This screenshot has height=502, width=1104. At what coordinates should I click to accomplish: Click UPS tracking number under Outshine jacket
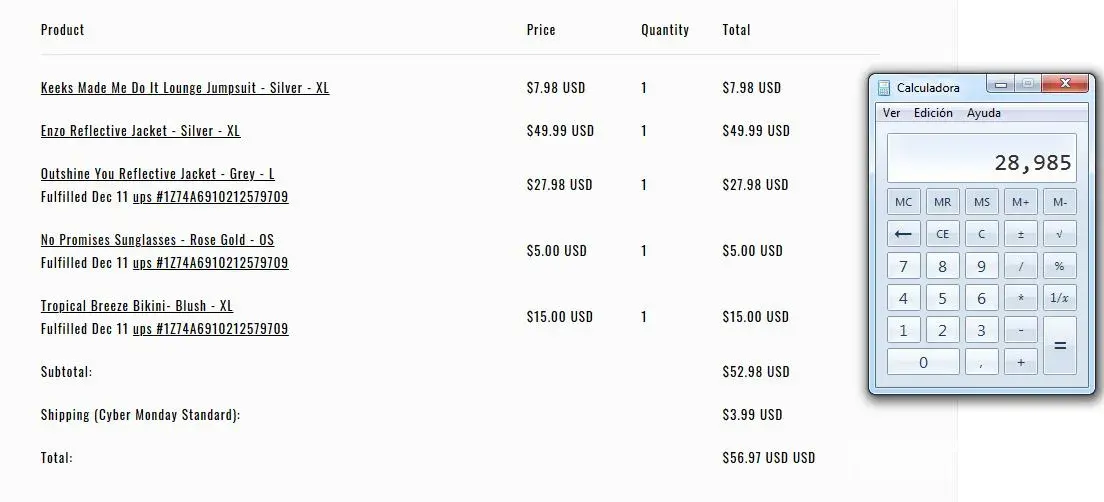pyautogui.click(x=211, y=197)
